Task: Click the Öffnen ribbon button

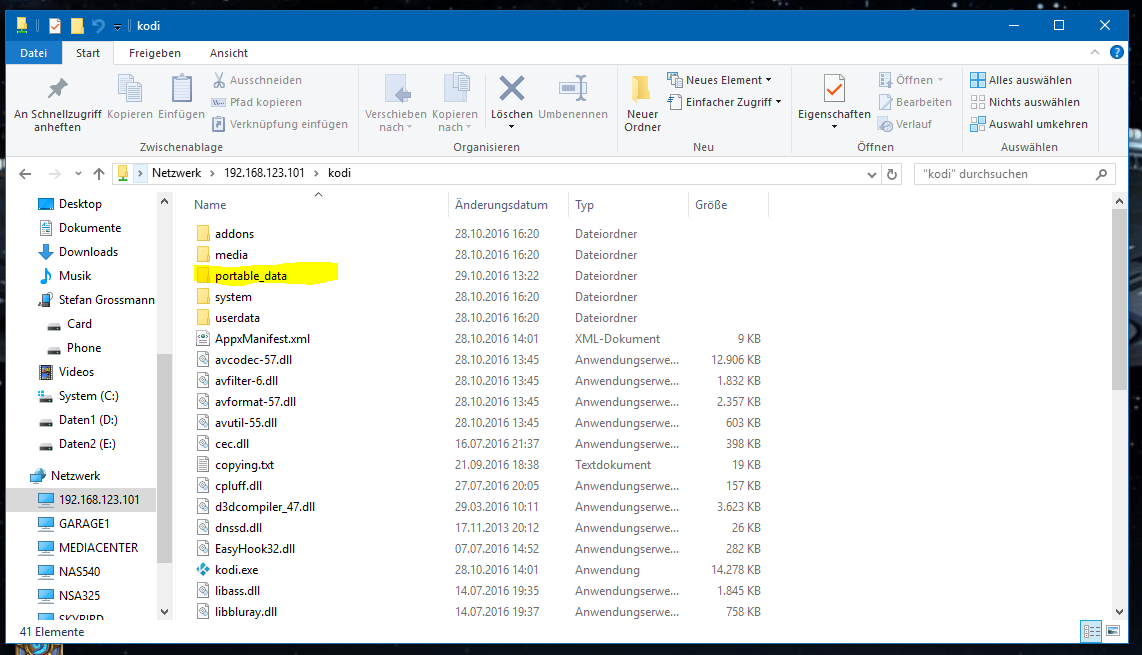Action: click(x=911, y=80)
